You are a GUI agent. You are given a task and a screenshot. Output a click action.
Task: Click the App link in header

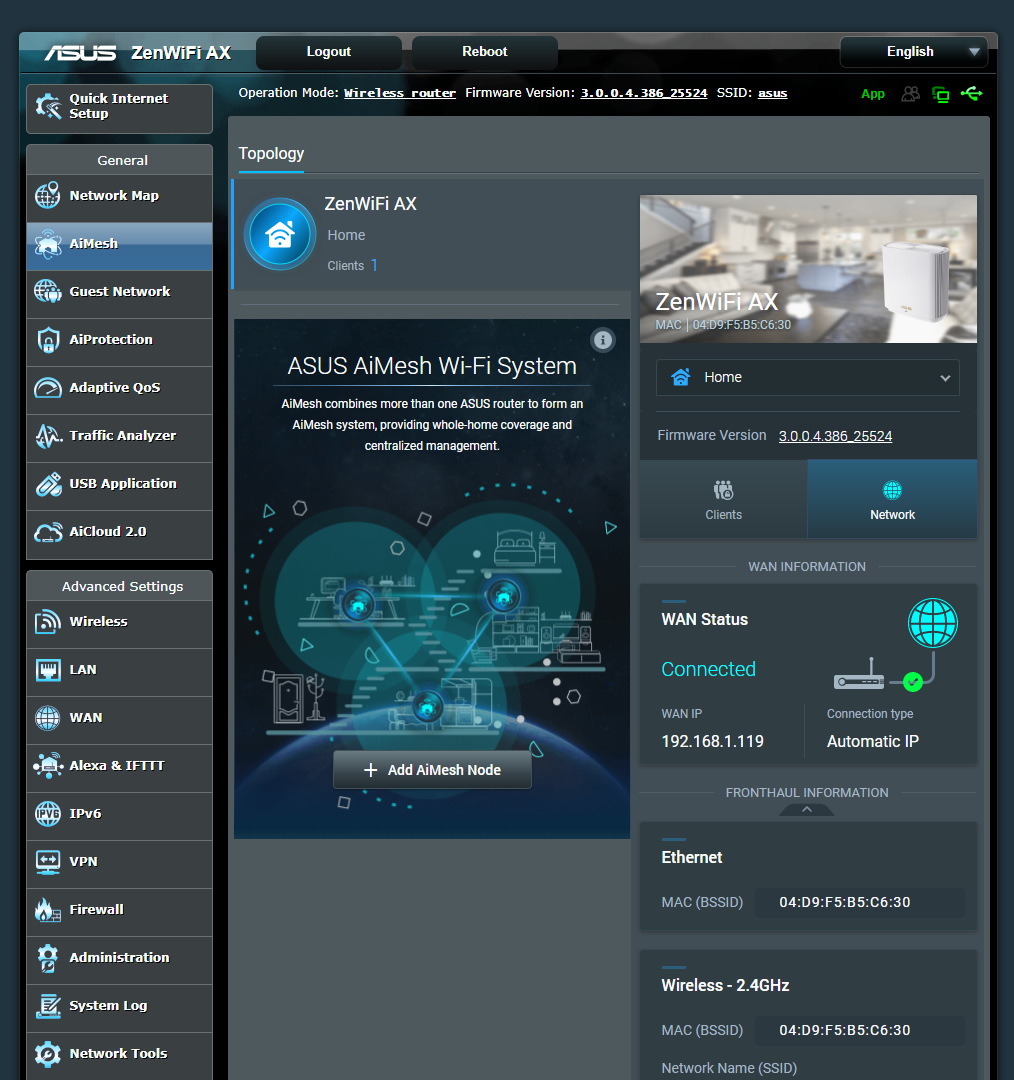click(872, 94)
